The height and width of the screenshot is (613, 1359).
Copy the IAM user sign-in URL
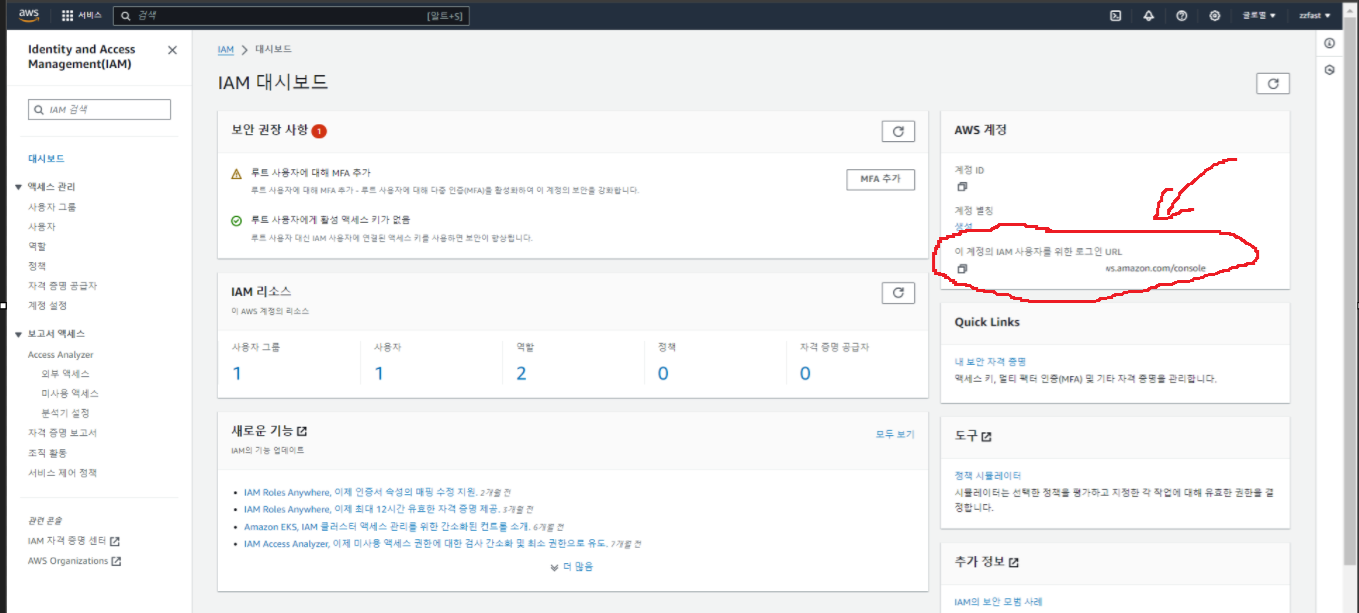click(x=962, y=269)
